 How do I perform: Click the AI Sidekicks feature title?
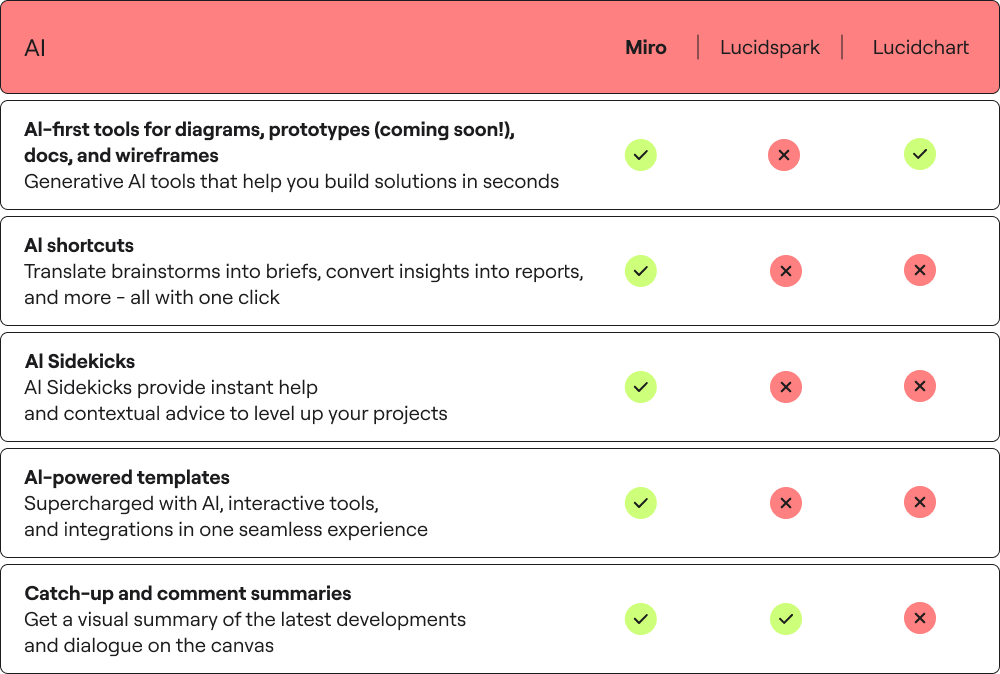(80, 362)
